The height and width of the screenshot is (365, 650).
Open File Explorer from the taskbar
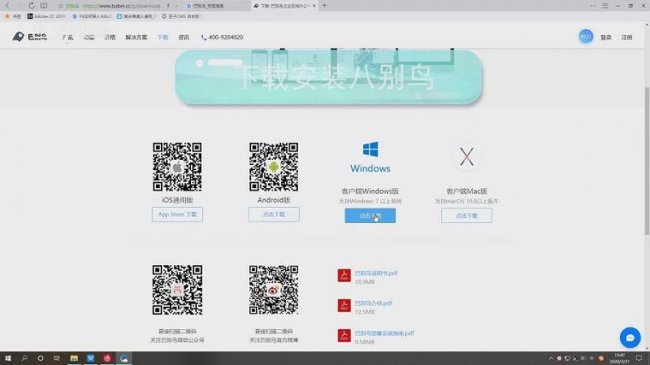pos(74,358)
